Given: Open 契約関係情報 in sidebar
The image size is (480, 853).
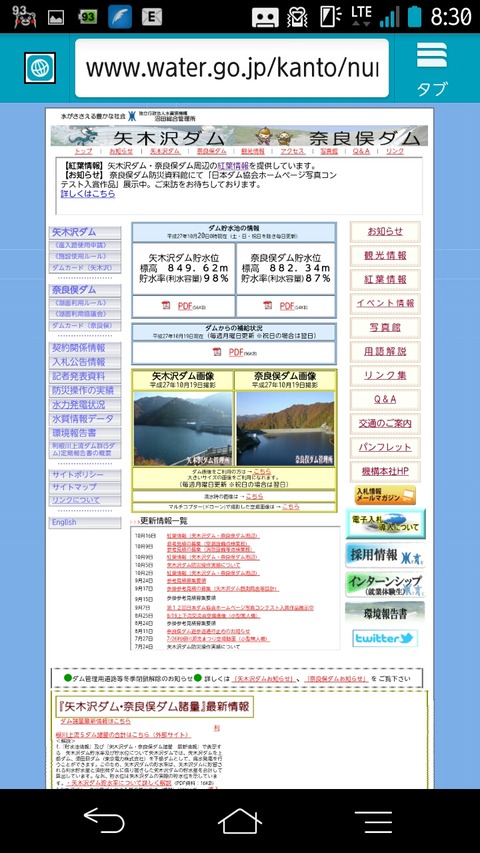Looking at the screenshot, I should pyautogui.click(x=85, y=348).
